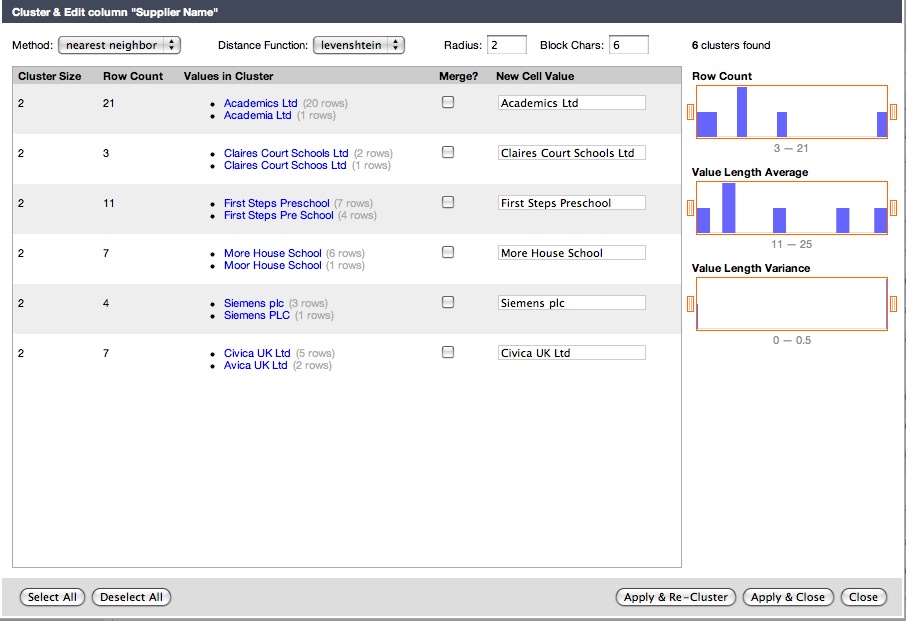This screenshot has width=906, height=621.
Task: Edit the New Cell Value for First Steps Preschool
Action: pyautogui.click(x=571, y=203)
